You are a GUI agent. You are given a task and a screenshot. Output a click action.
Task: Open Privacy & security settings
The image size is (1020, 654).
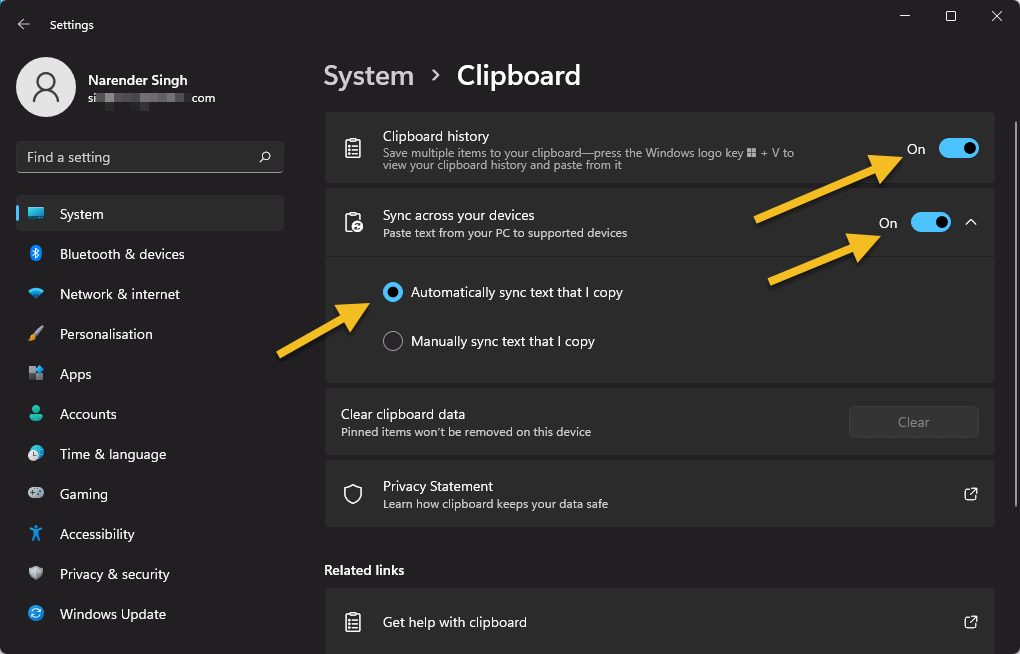click(150, 573)
